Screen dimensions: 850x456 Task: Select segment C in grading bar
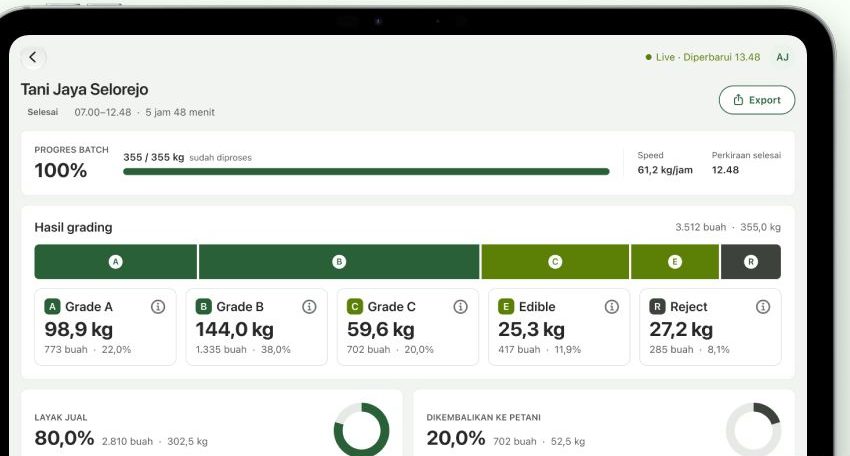555,262
